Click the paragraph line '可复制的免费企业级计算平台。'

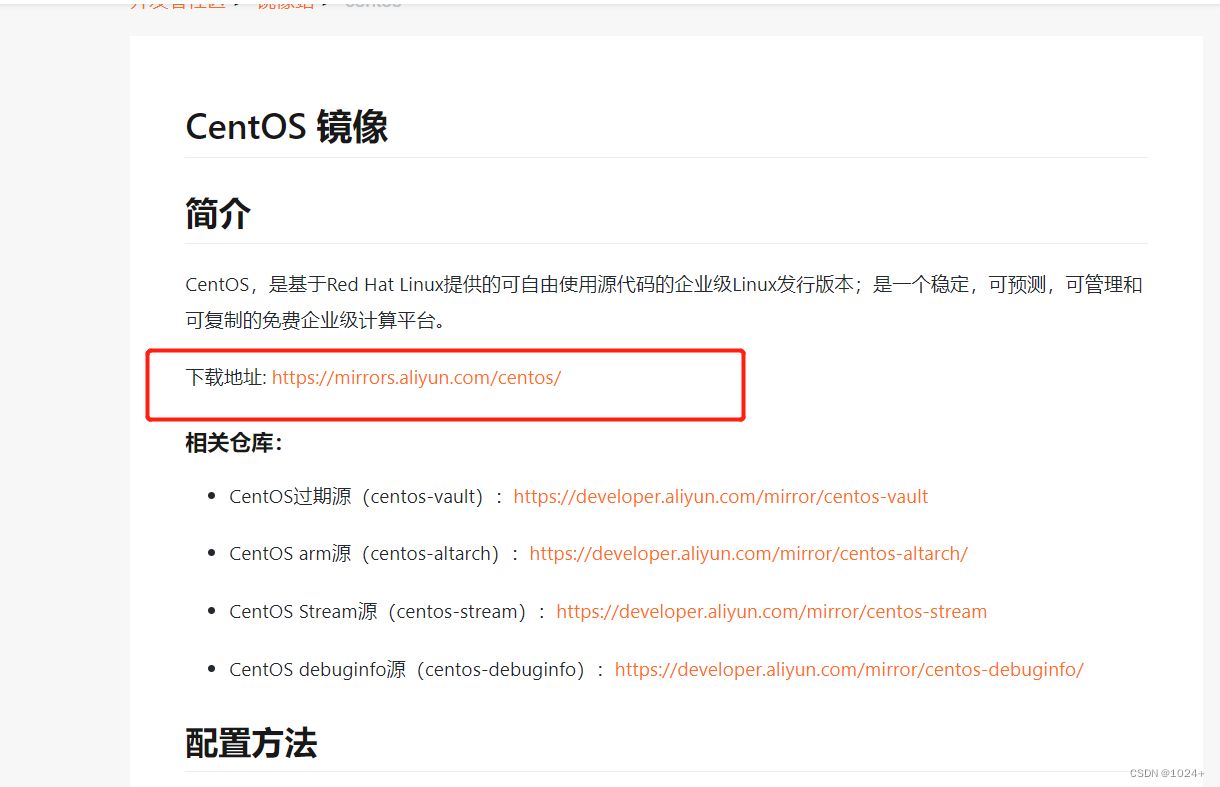coord(316,320)
